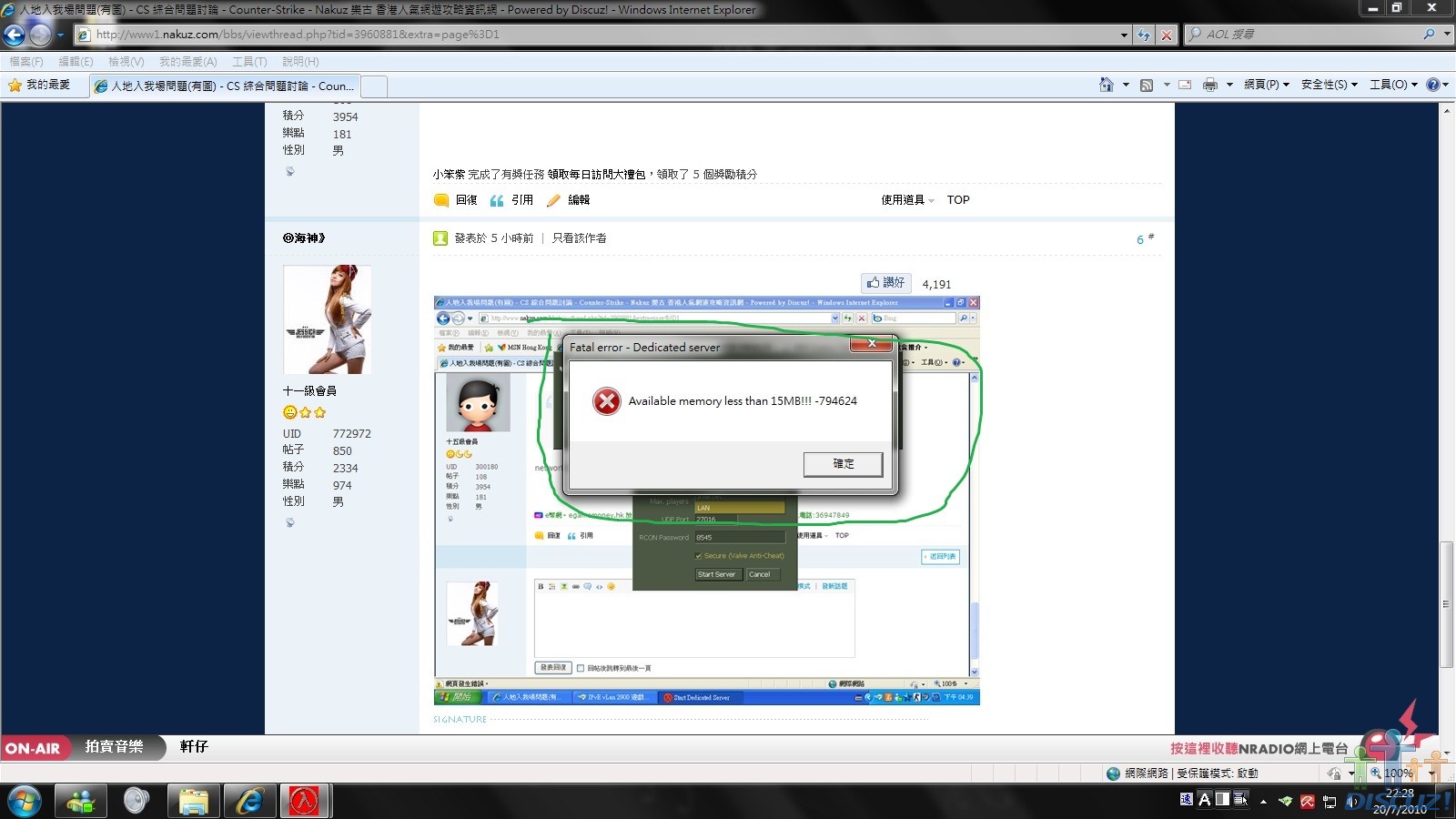The width and height of the screenshot is (1456, 819).
Task: Go back using the IE Back arrow
Action: pos(15,35)
